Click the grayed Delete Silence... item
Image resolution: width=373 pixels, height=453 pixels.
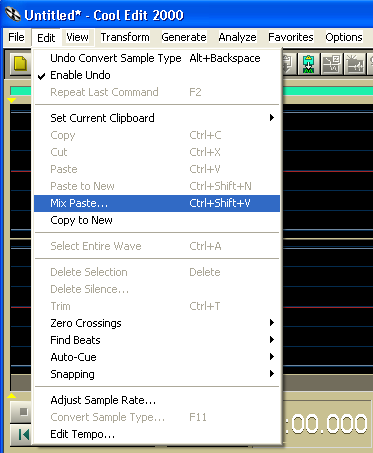[x=157, y=289]
